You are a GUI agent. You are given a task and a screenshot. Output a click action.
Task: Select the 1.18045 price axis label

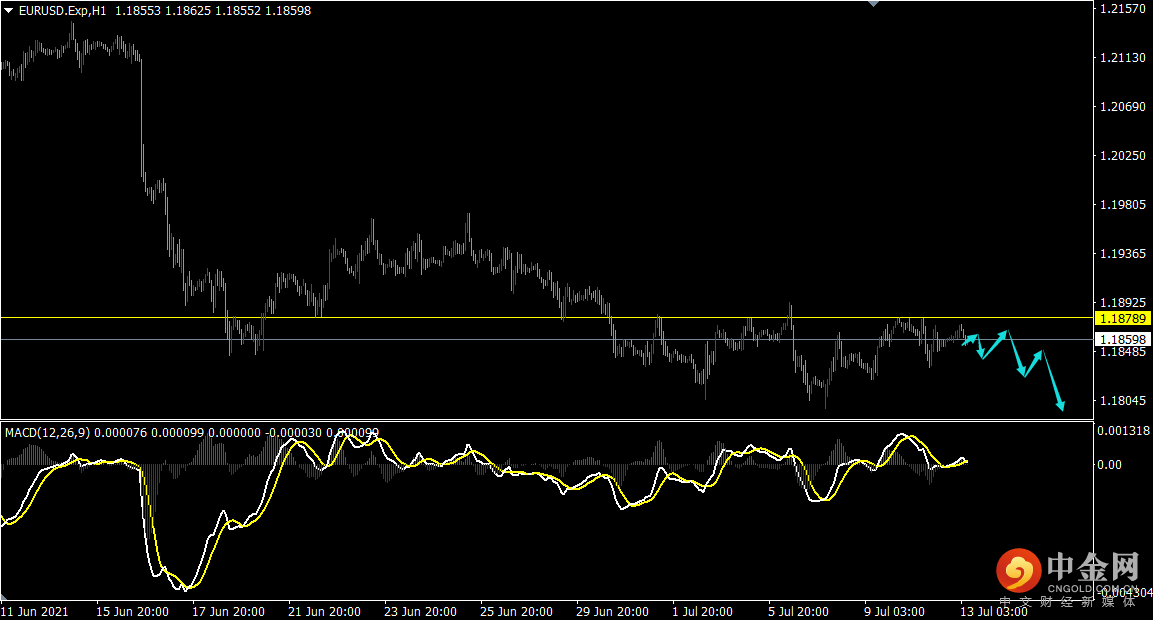(x=1121, y=401)
